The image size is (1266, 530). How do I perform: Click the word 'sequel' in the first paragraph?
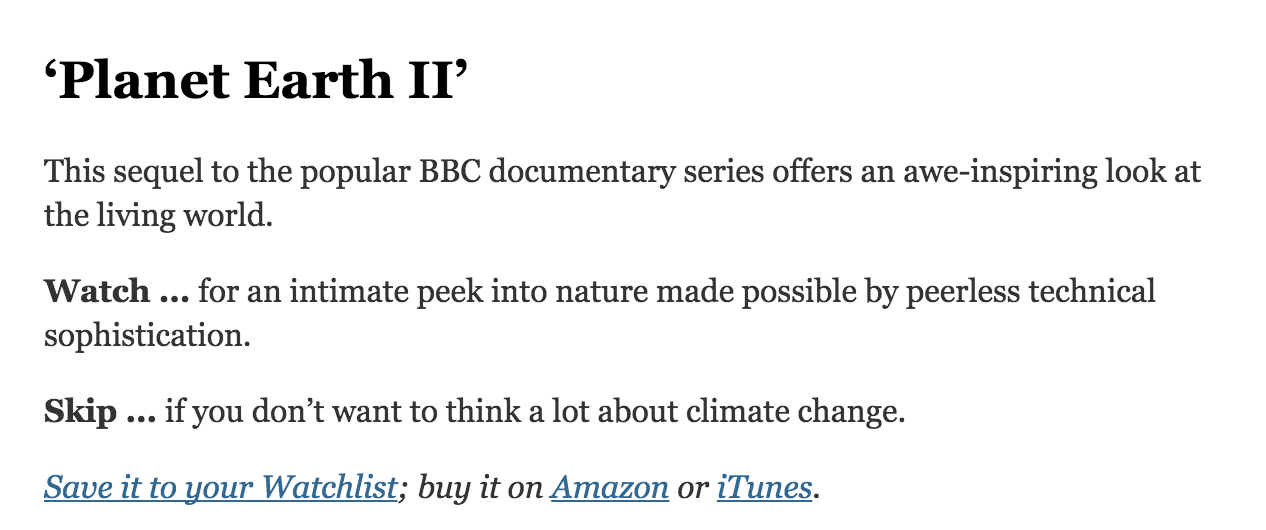point(152,172)
